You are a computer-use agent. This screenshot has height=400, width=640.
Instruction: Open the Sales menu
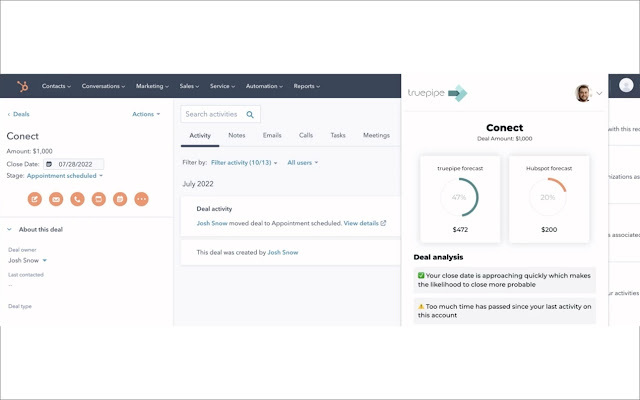pyautogui.click(x=189, y=86)
